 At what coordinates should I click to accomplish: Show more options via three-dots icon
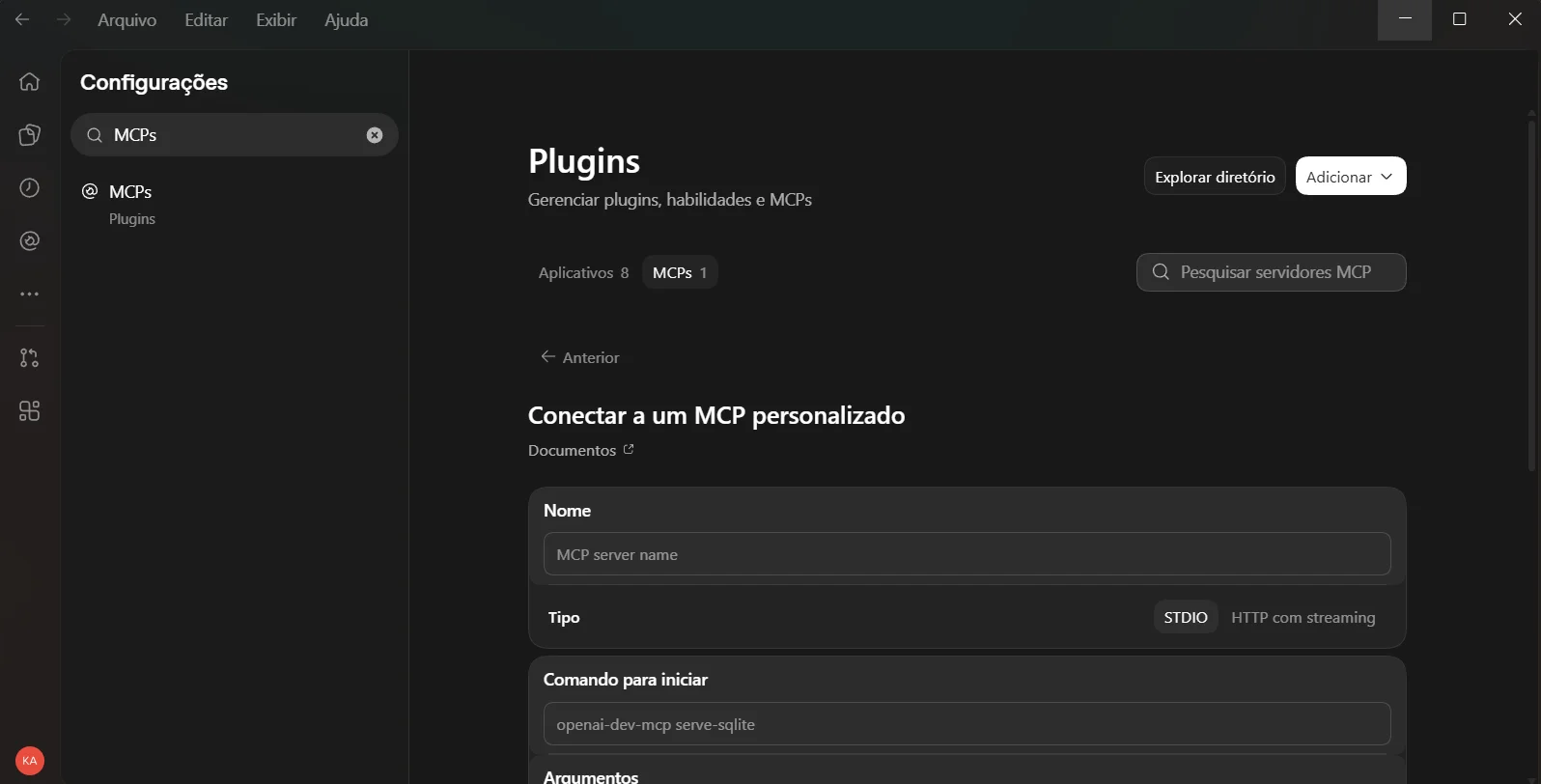point(30,294)
